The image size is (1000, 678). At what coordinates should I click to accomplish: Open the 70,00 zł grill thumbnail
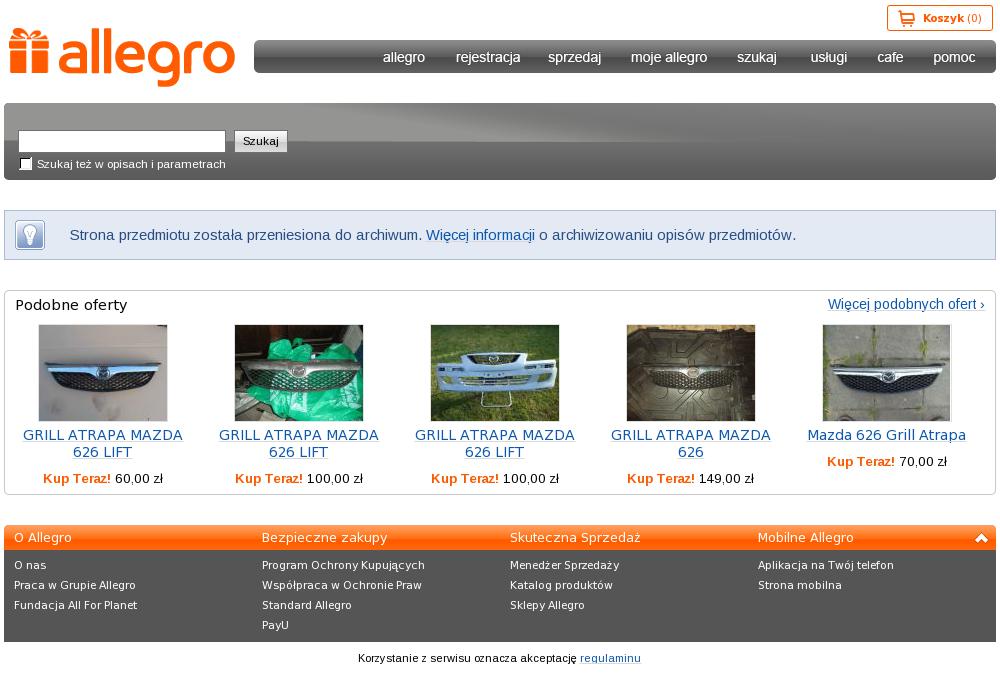[x=886, y=372]
